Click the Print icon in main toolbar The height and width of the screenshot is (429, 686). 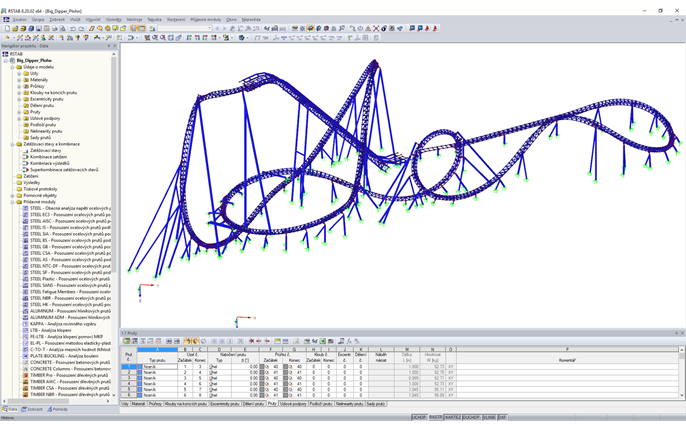pos(55,28)
